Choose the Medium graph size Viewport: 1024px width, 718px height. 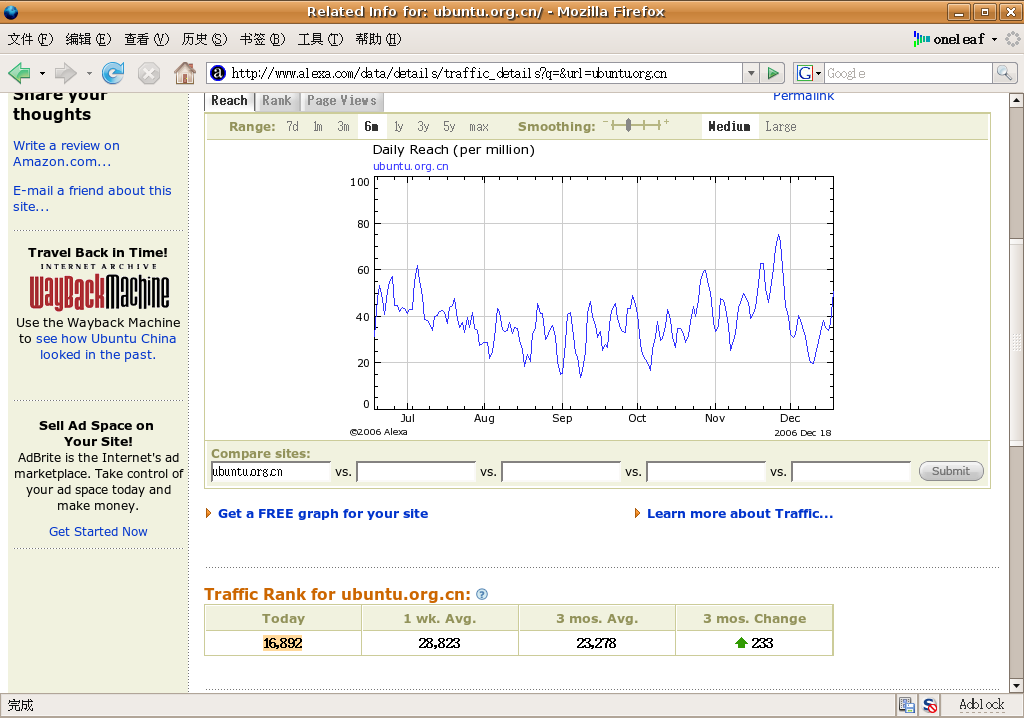point(729,127)
